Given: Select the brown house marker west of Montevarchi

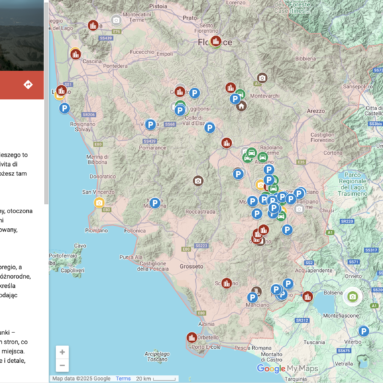Looking at the screenshot, I should coord(241,106).
